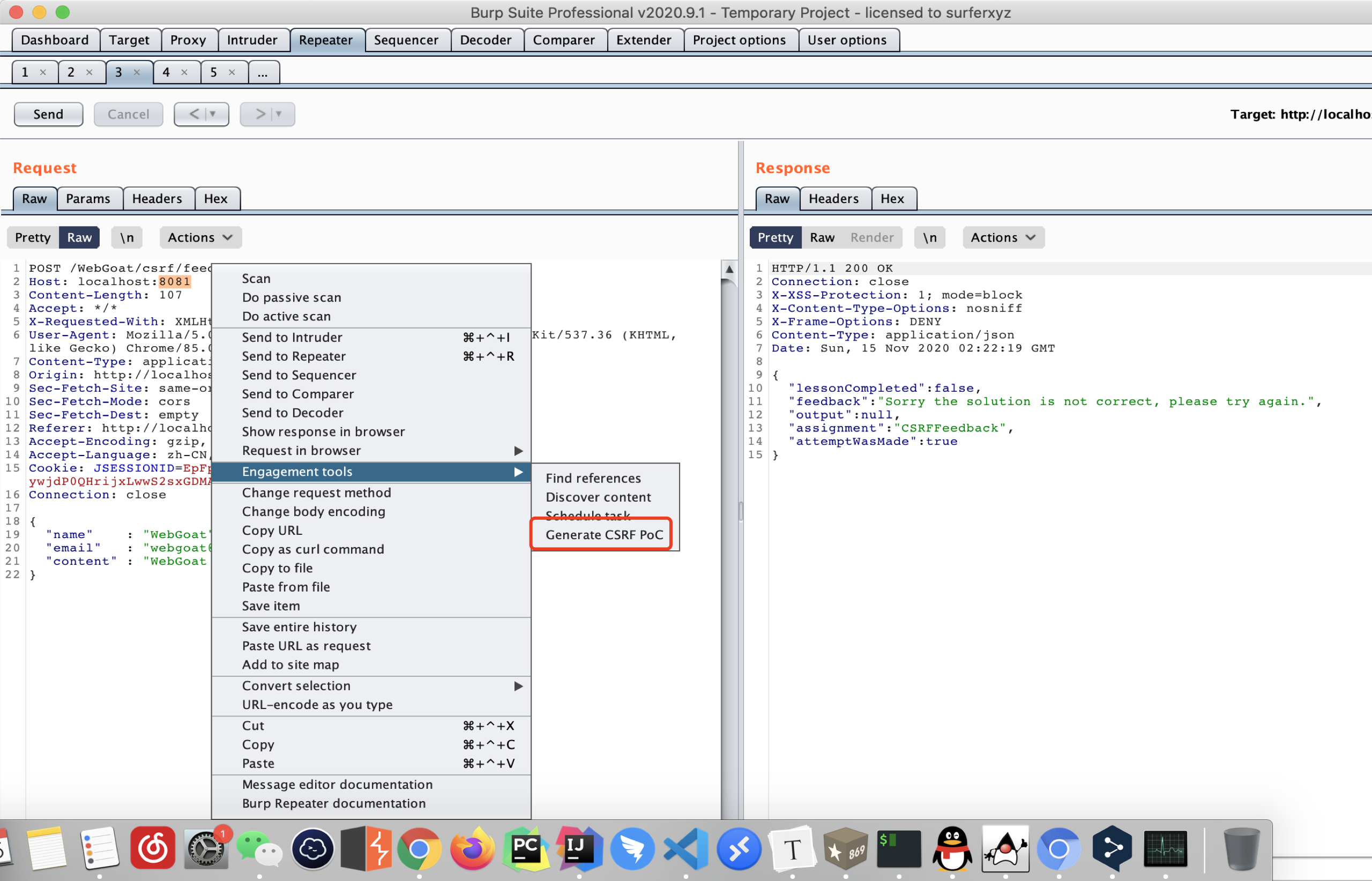Launch Visual Studio Code from the dock
The width and height of the screenshot is (1372, 881).
[x=686, y=848]
